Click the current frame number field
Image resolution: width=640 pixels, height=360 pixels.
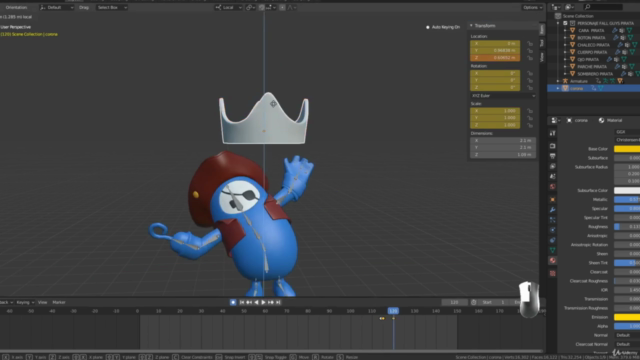pyautogui.click(x=454, y=302)
